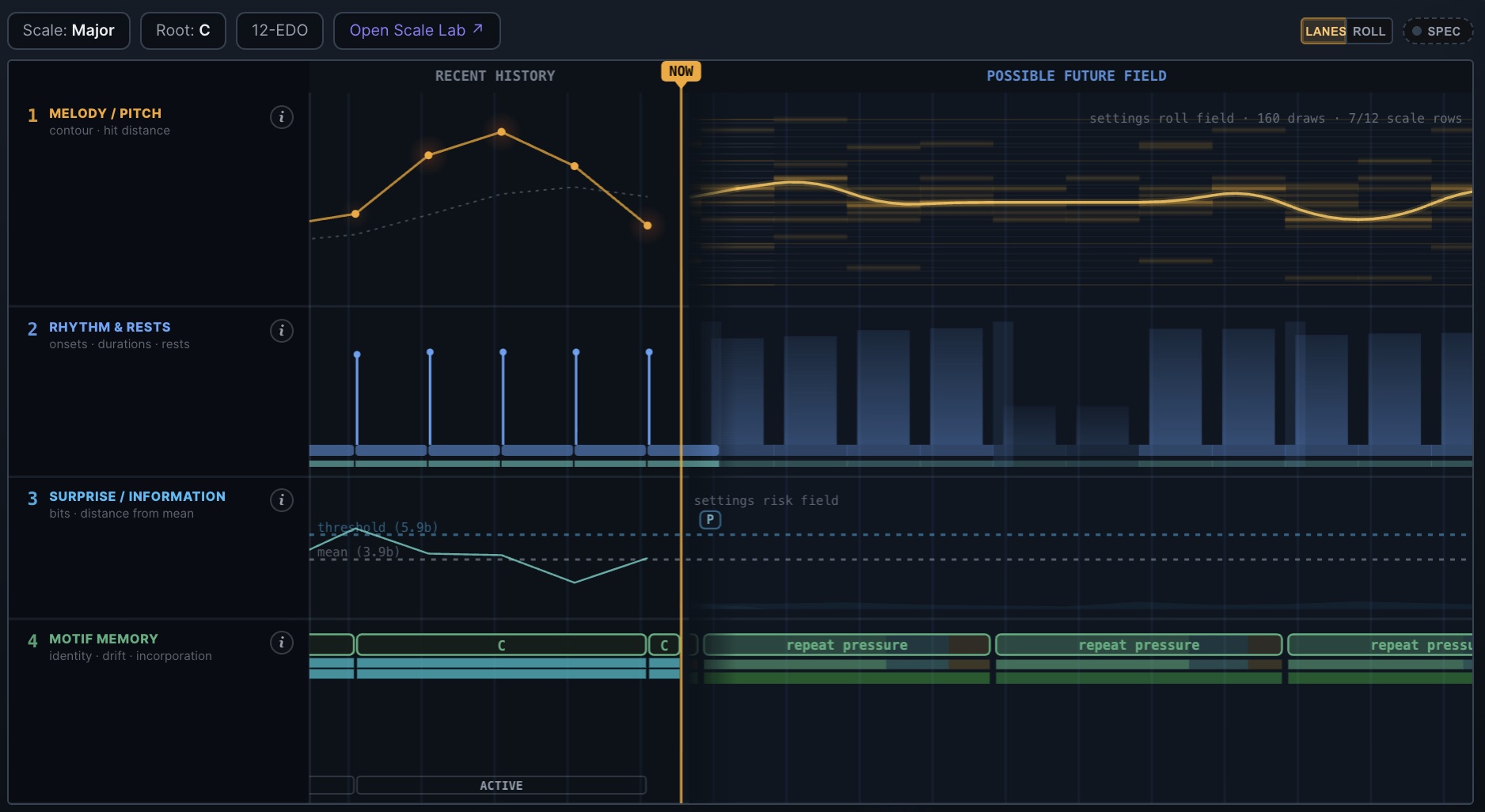This screenshot has width=1485, height=812.
Task: Click the first repeat pressure block
Action: 847,645
